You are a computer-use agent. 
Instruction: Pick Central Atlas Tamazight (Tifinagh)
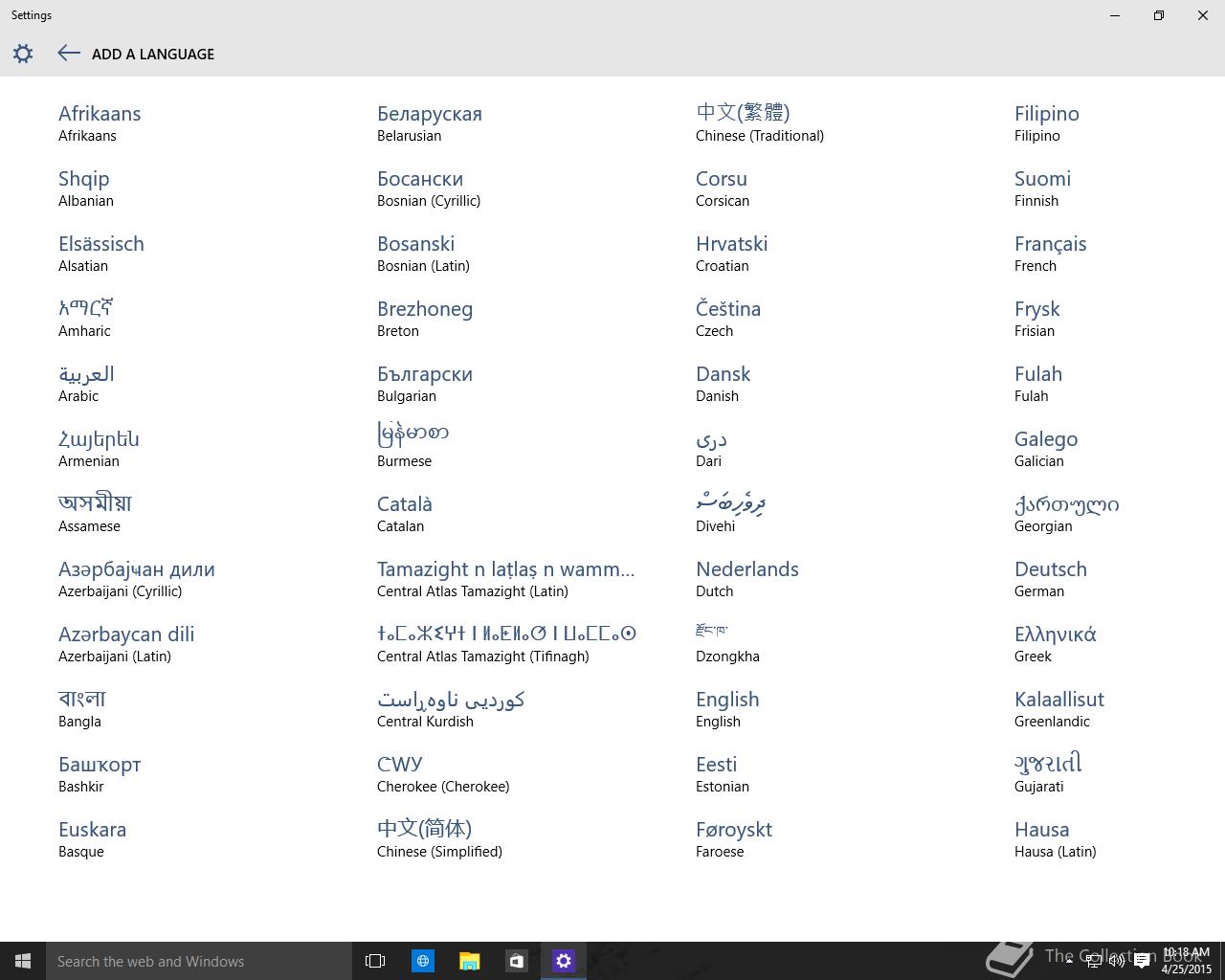(506, 644)
